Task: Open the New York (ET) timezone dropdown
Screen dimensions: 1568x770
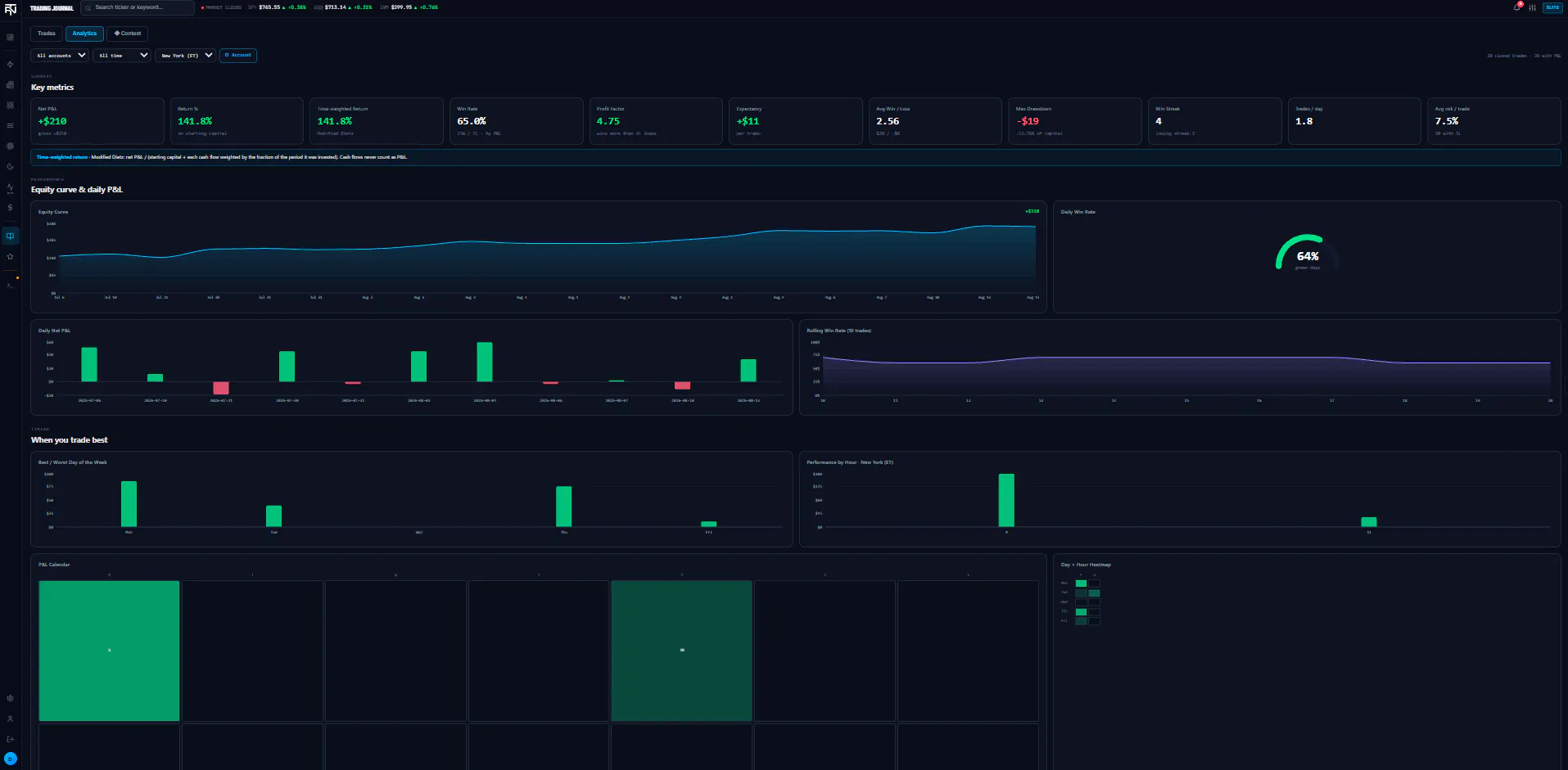Action: pyautogui.click(x=185, y=56)
